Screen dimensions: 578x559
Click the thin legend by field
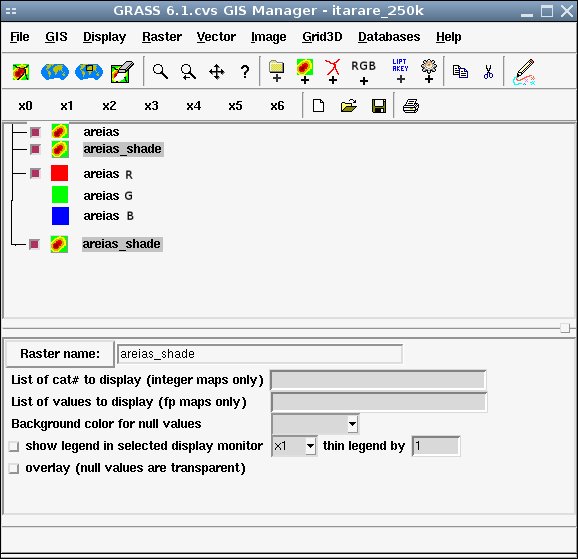click(x=436, y=447)
